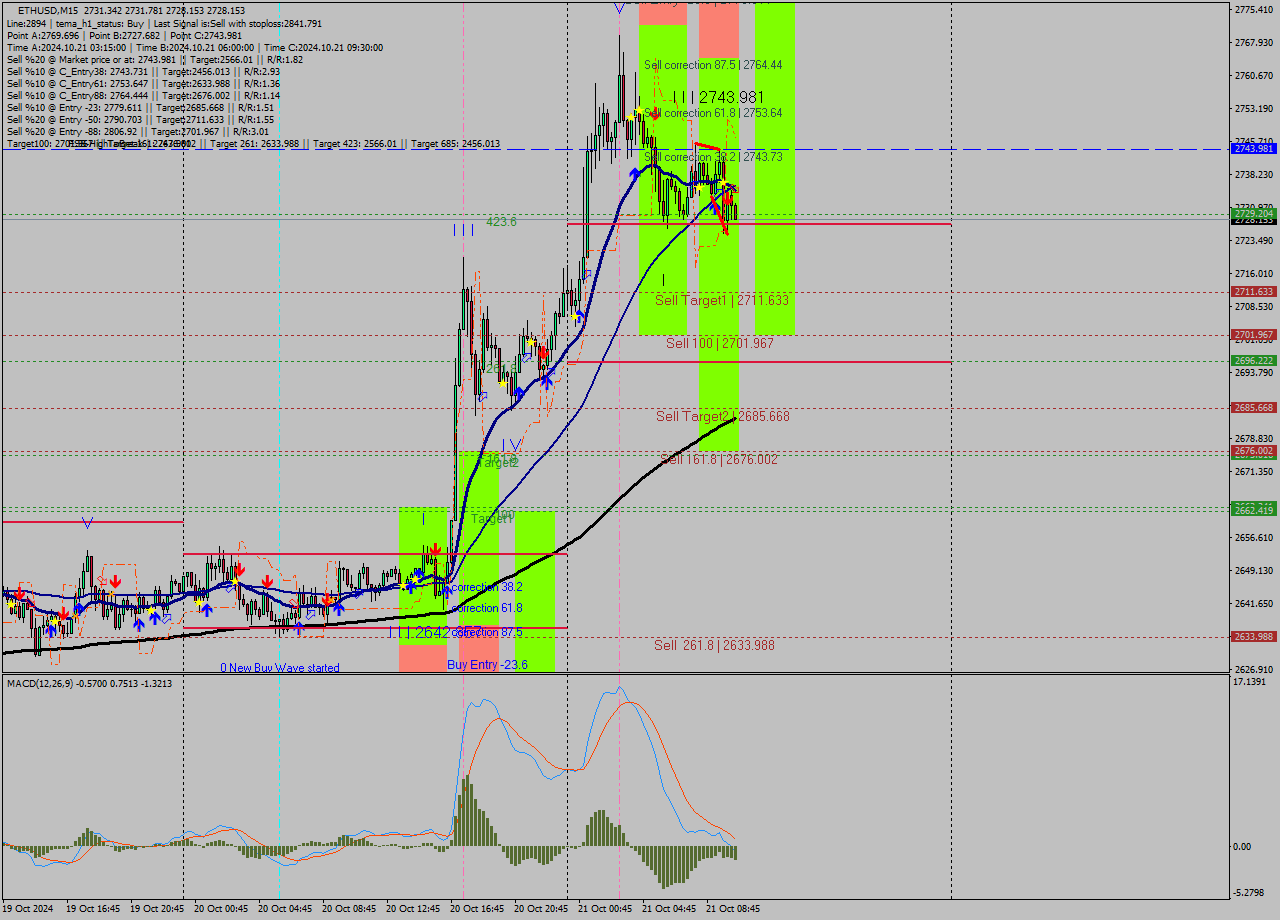Select the 'Sell correction 38.2 | 2743.73' label
The width and height of the screenshot is (1280, 920).
pyautogui.click(x=713, y=157)
